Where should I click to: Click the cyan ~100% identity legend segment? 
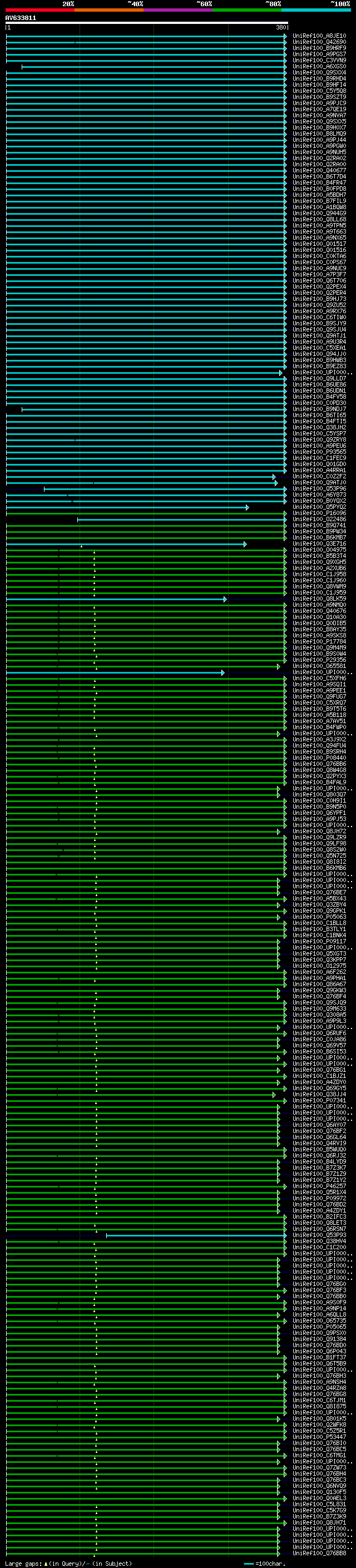pos(316,10)
